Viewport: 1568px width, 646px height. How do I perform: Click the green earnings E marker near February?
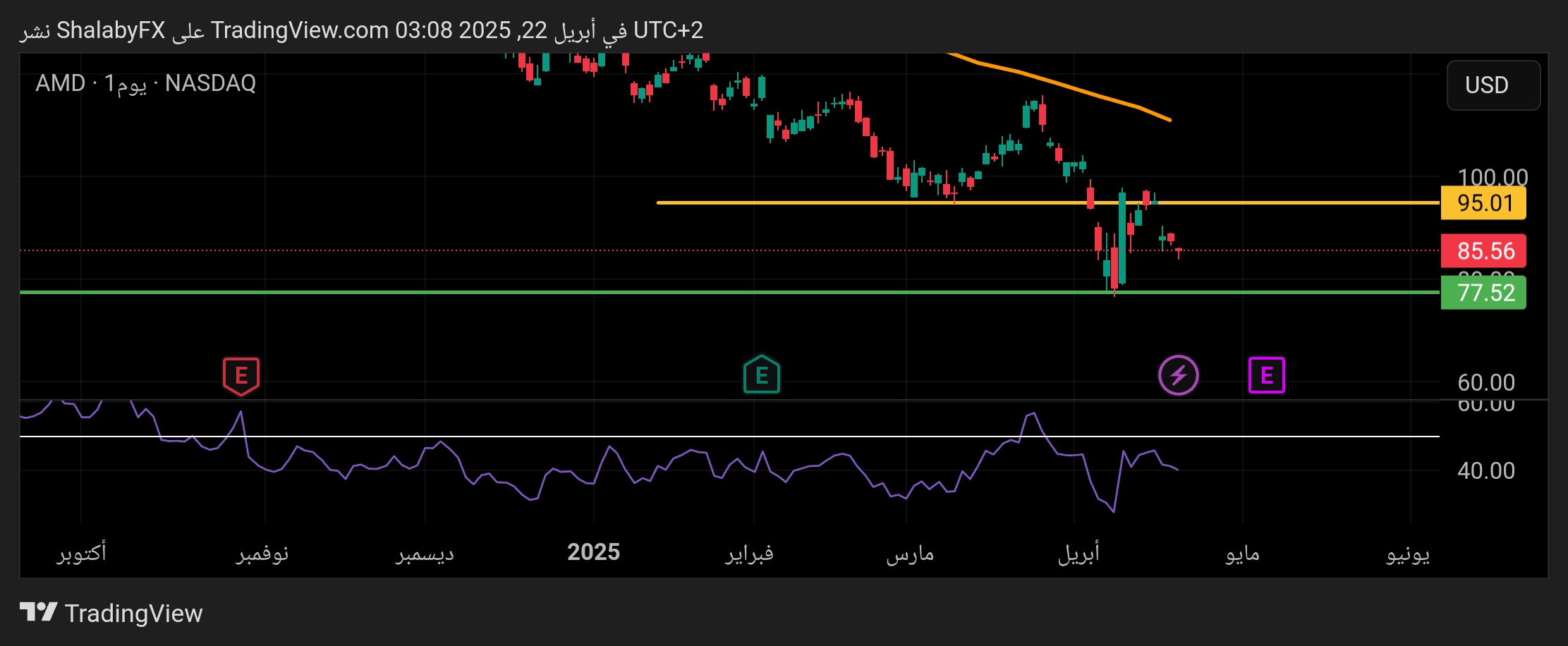762,374
